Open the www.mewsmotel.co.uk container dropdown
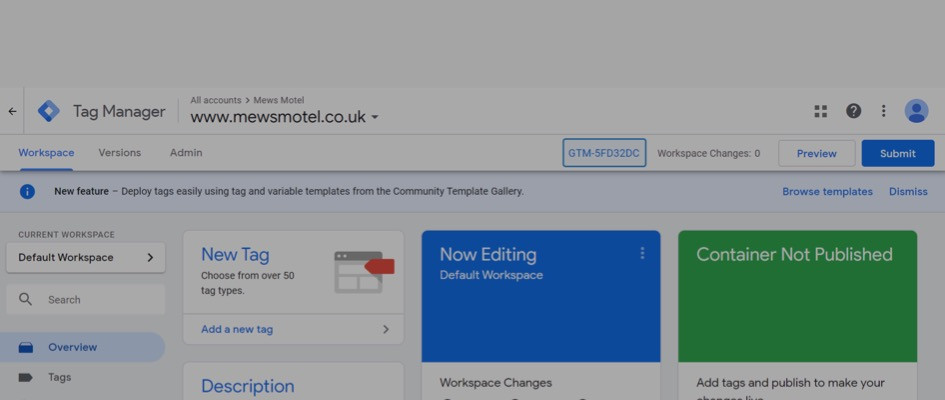The image size is (945, 400). point(284,117)
